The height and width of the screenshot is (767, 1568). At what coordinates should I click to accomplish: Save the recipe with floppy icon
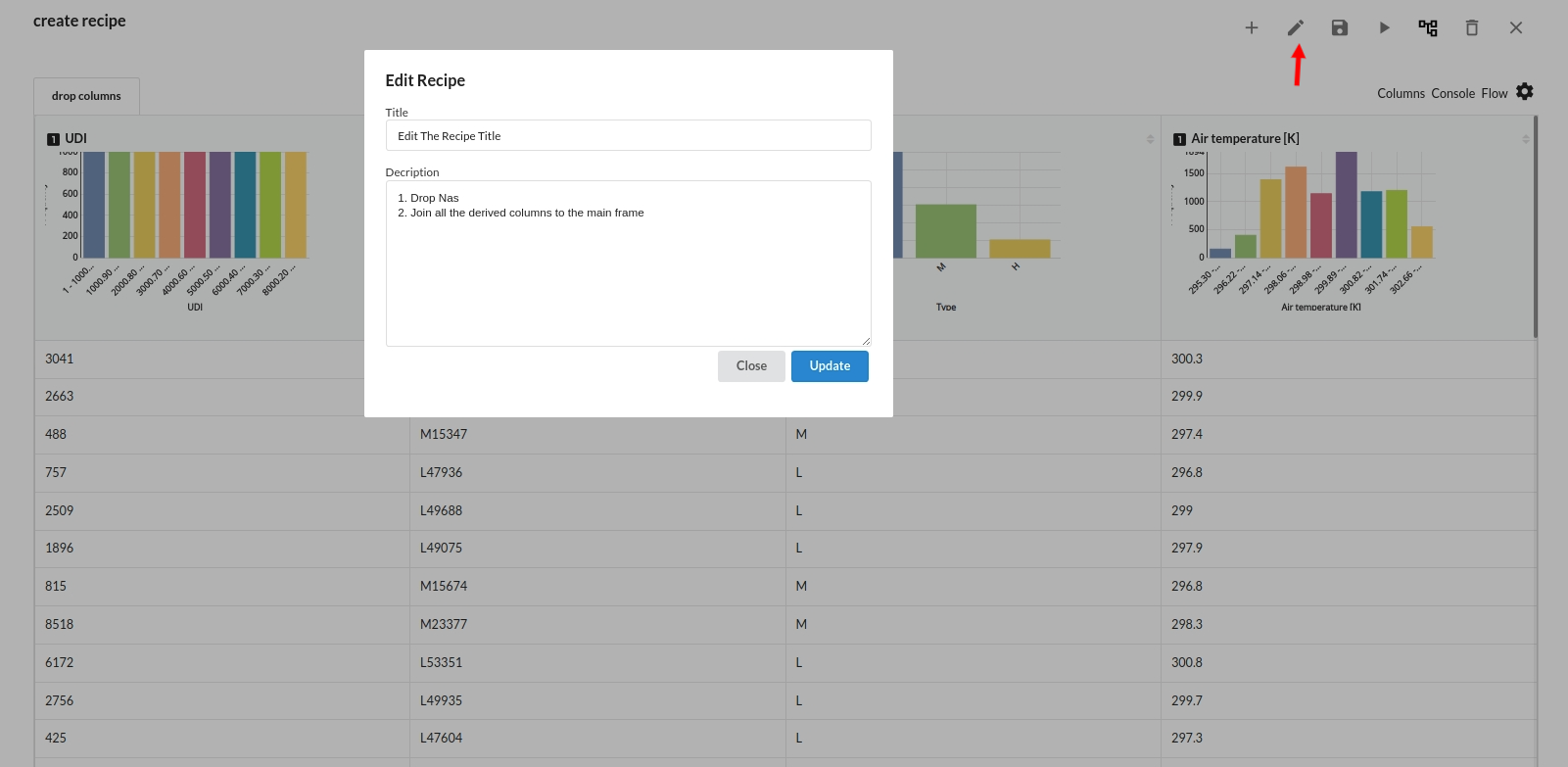[x=1340, y=27]
